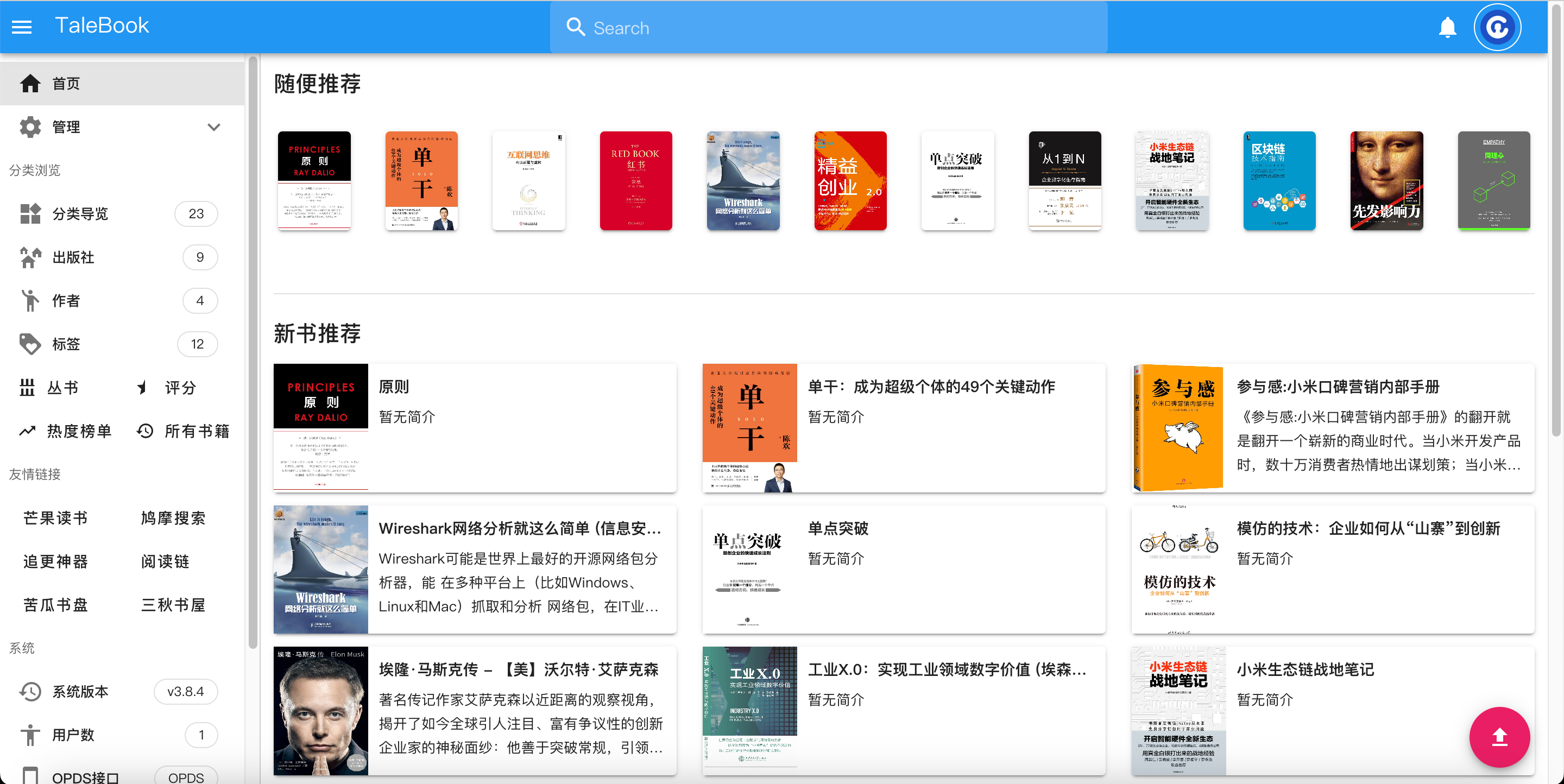Image resolution: width=1564 pixels, height=784 pixels.
Task: Open the 追更神器 friend link
Action: tap(55, 561)
